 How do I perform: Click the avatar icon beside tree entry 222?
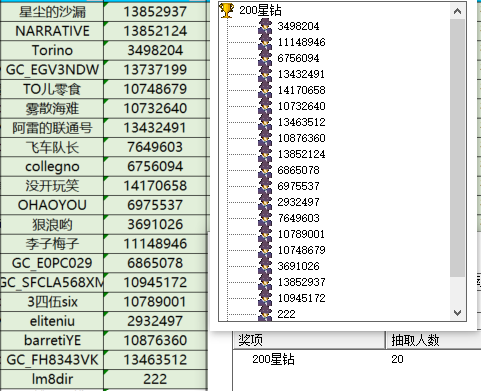click(265, 314)
